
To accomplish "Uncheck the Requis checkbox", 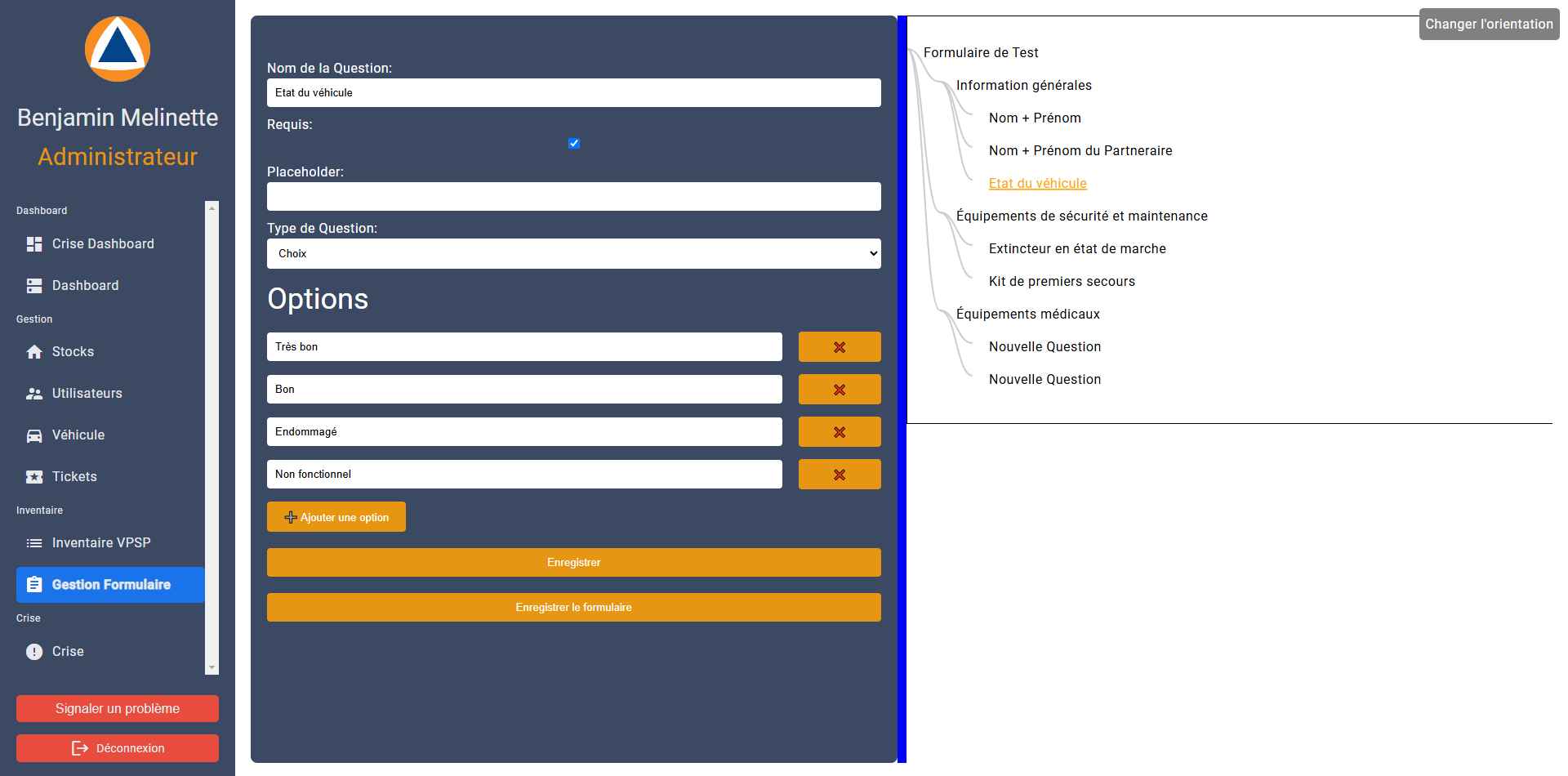I will (x=574, y=144).
